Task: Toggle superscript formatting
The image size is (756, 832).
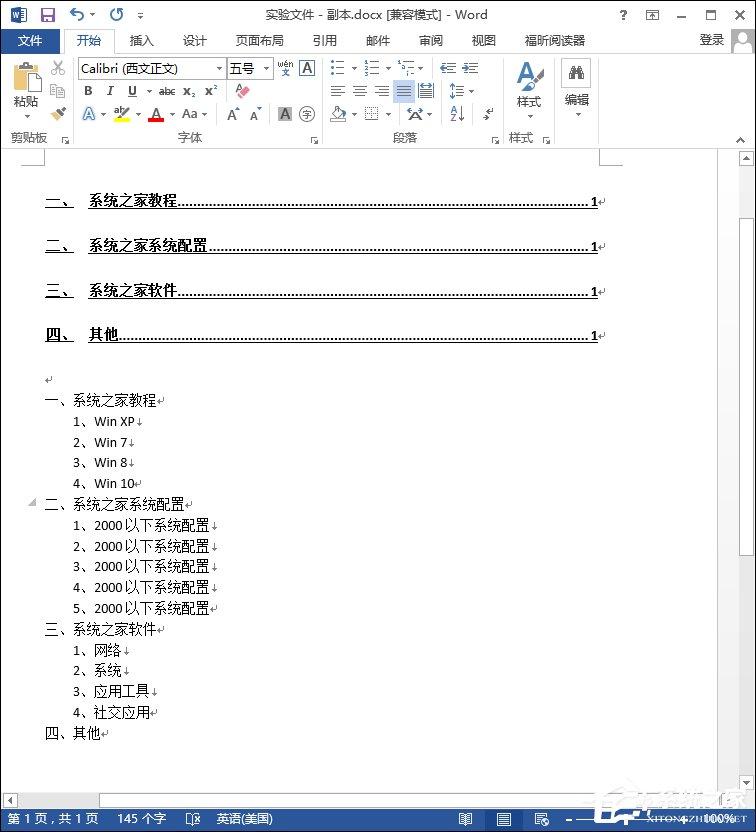Action: 211,91
